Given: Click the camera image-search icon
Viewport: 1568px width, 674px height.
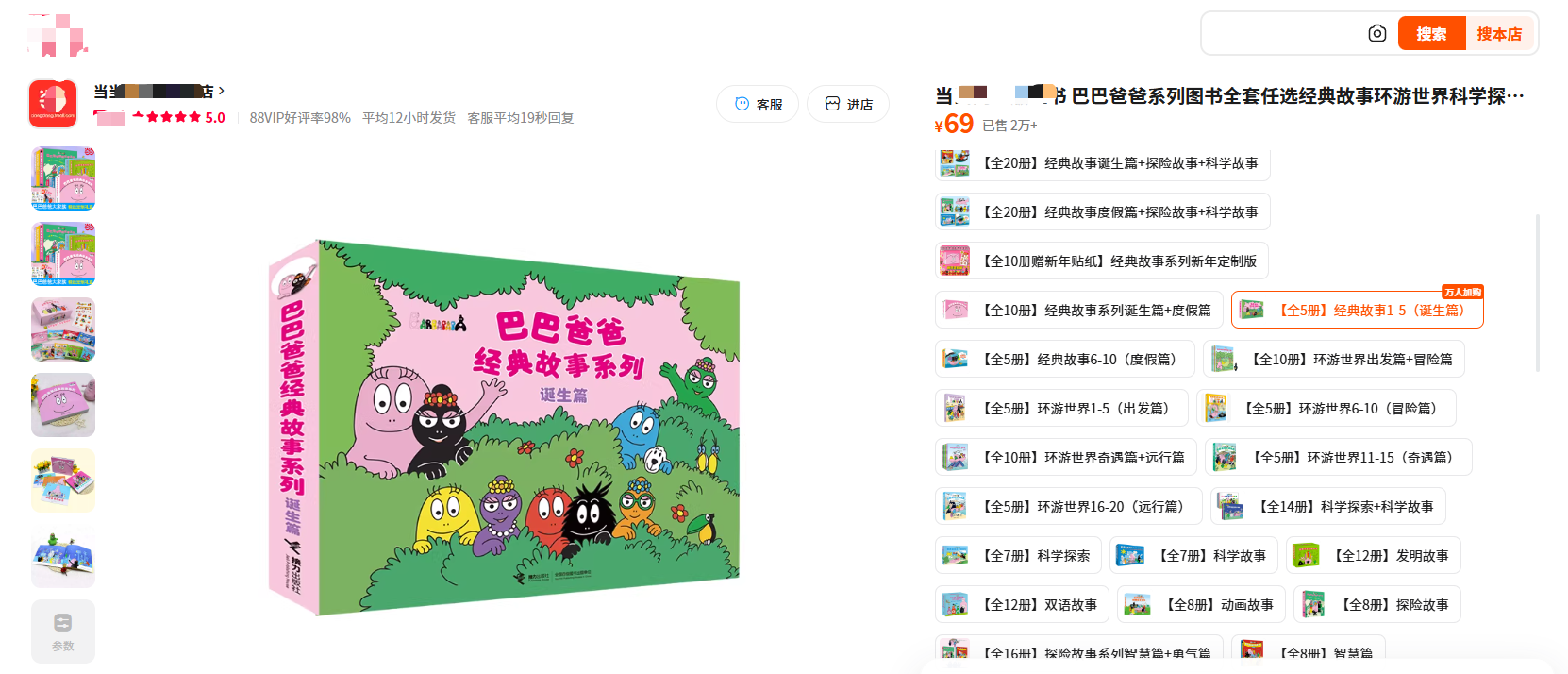Looking at the screenshot, I should coord(1376,34).
